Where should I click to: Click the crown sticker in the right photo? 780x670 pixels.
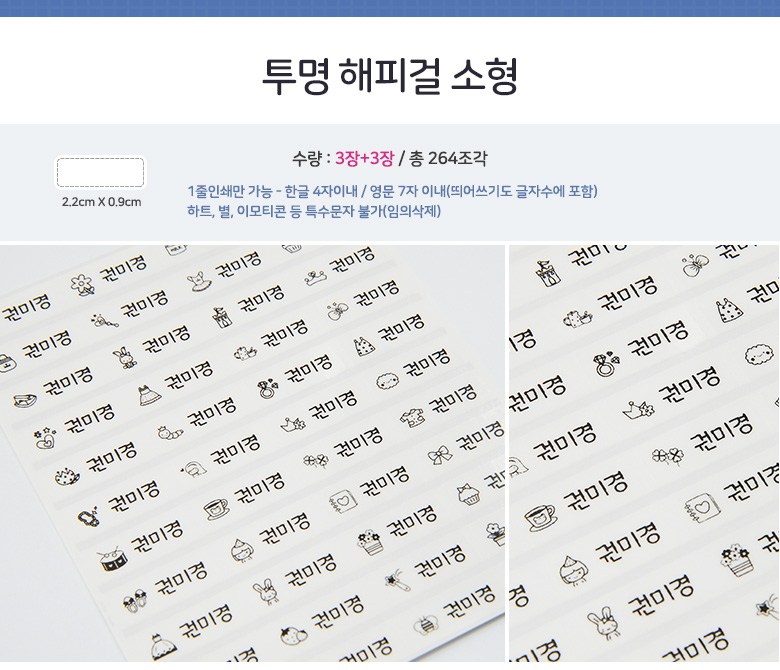639,410
